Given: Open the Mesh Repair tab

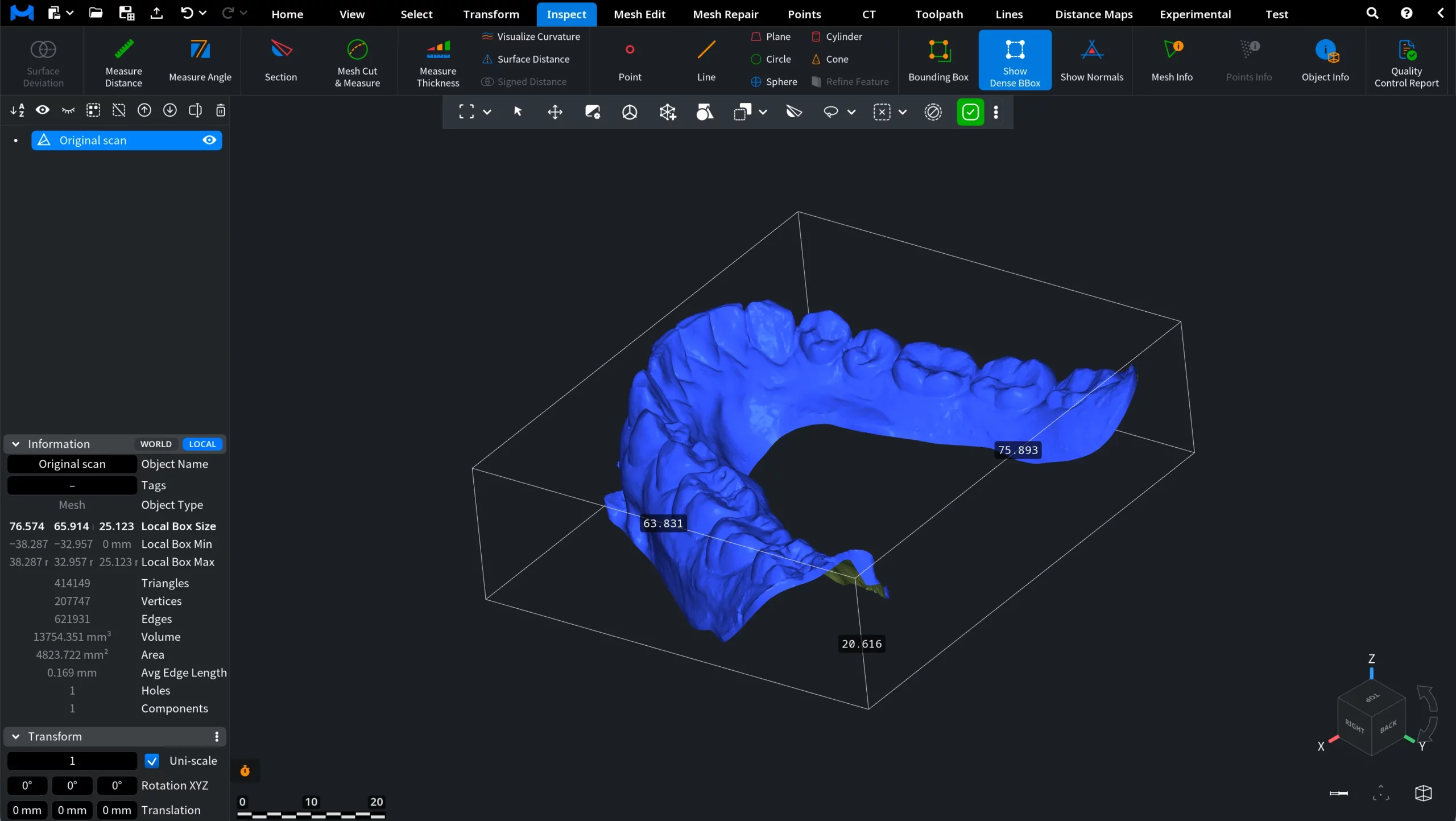Looking at the screenshot, I should tap(725, 14).
